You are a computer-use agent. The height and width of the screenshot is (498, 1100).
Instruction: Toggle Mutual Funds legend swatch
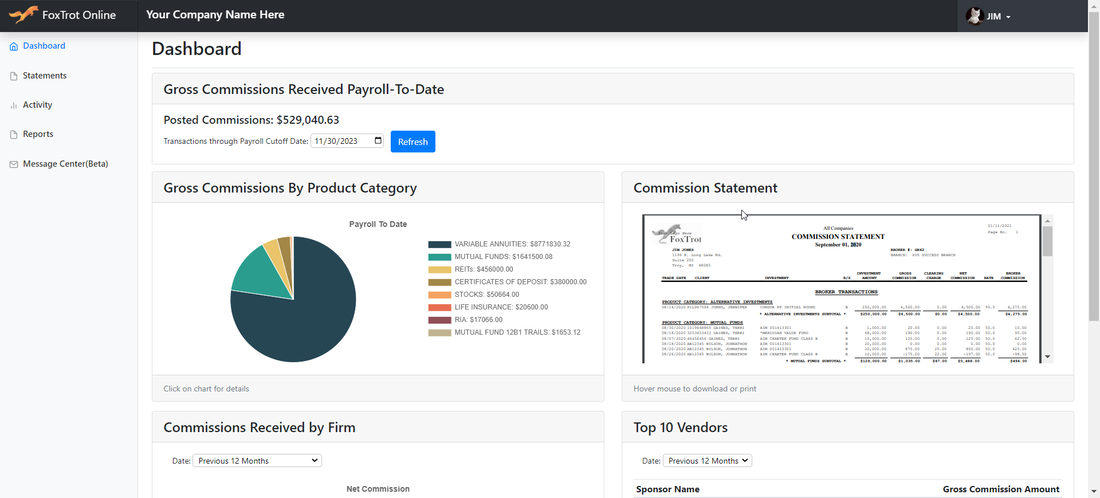439,257
